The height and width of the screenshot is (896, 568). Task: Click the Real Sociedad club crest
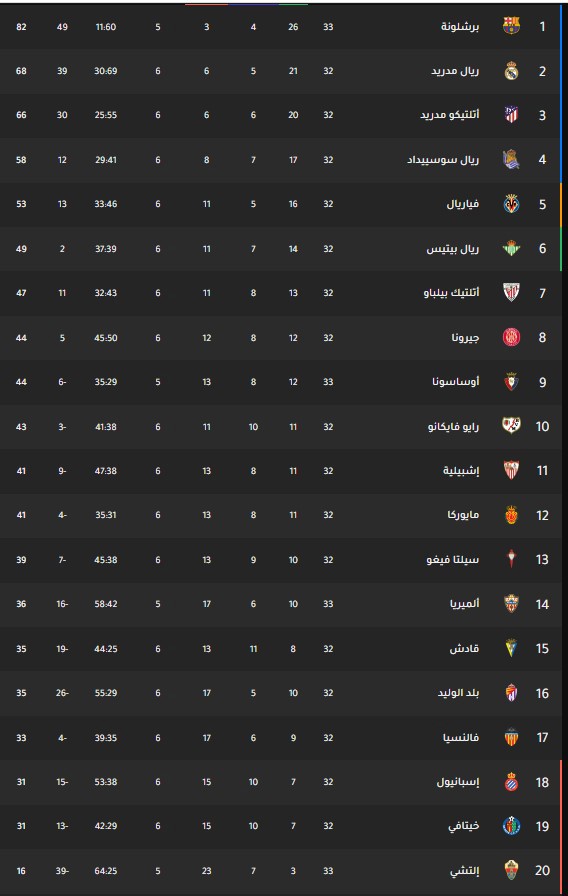(511, 159)
